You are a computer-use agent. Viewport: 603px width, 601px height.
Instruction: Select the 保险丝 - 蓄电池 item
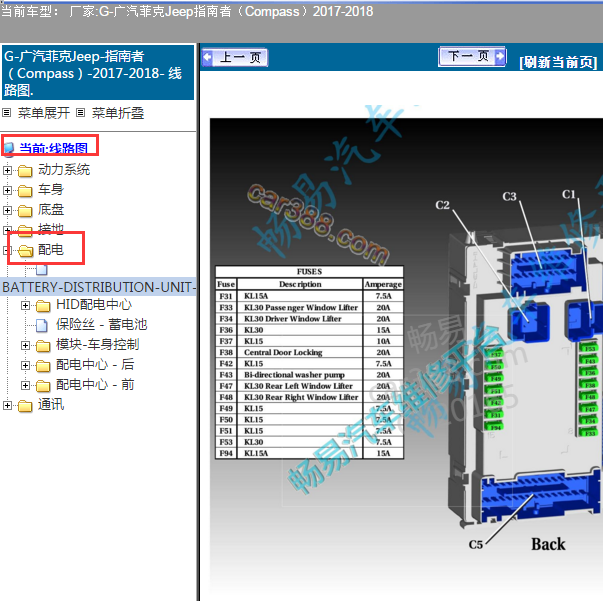(x=102, y=325)
